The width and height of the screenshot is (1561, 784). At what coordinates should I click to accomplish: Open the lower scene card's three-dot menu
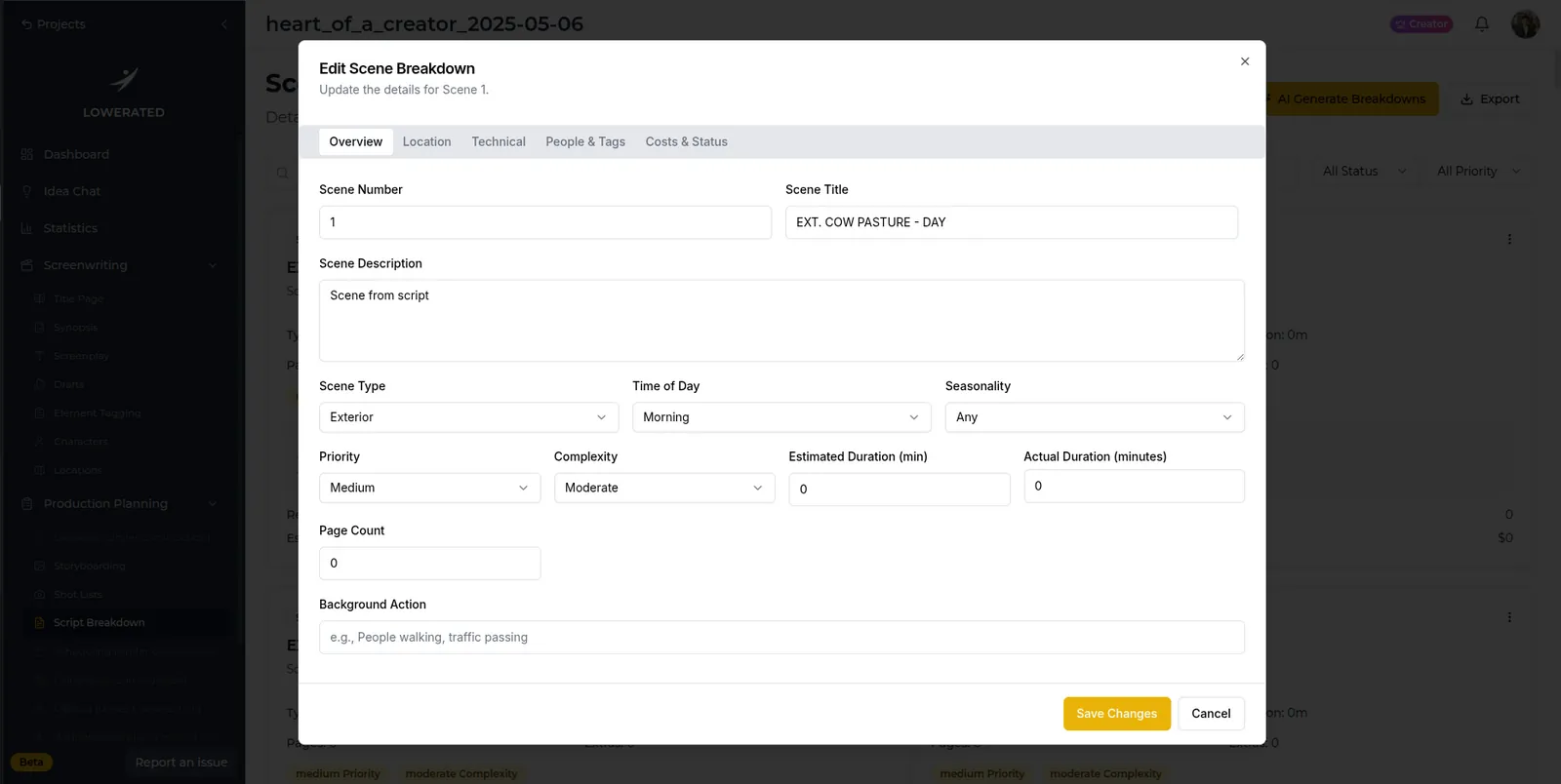click(1509, 617)
